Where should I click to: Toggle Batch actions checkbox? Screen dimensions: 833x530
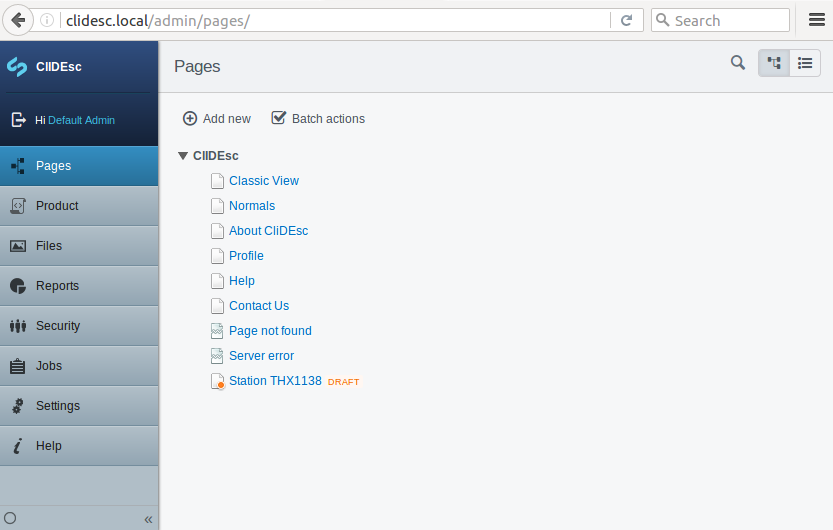[x=279, y=118]
